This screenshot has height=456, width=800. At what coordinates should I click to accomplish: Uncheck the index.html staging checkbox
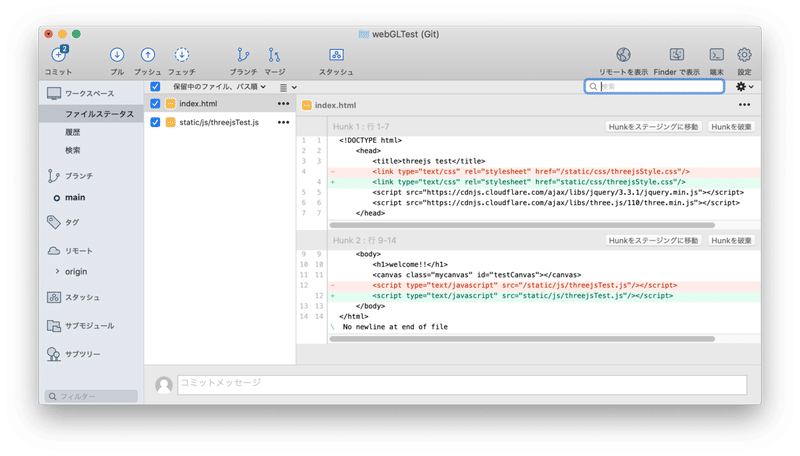(155, 104)
